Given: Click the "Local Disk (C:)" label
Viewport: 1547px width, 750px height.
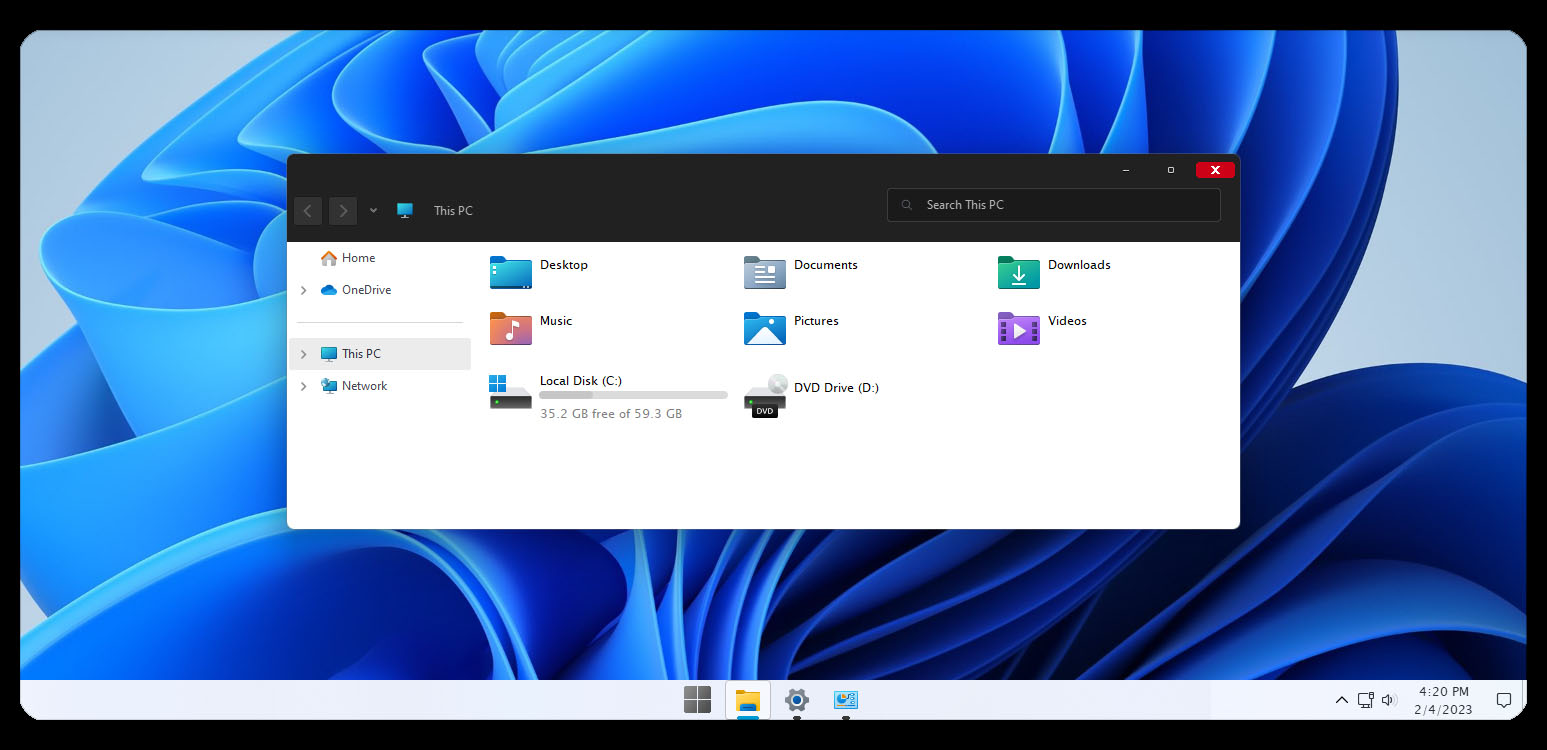Looking at the screenshot, I should click(581, 381).
